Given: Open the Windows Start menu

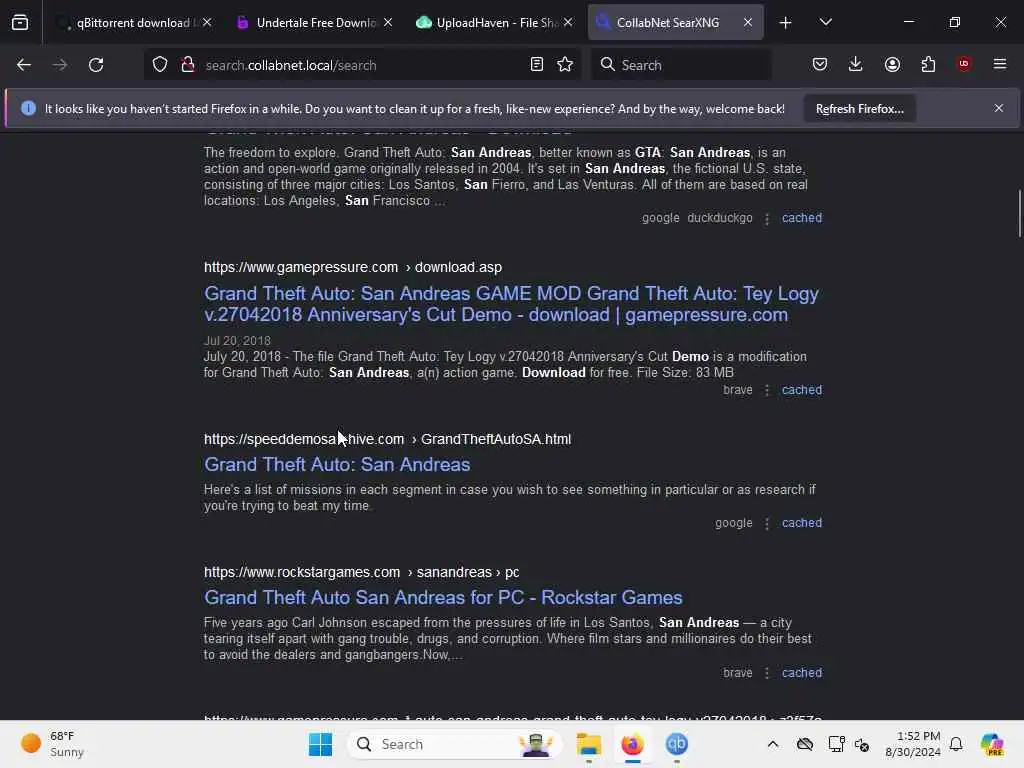Looking at the screenshot, I should tap(320, 744).
